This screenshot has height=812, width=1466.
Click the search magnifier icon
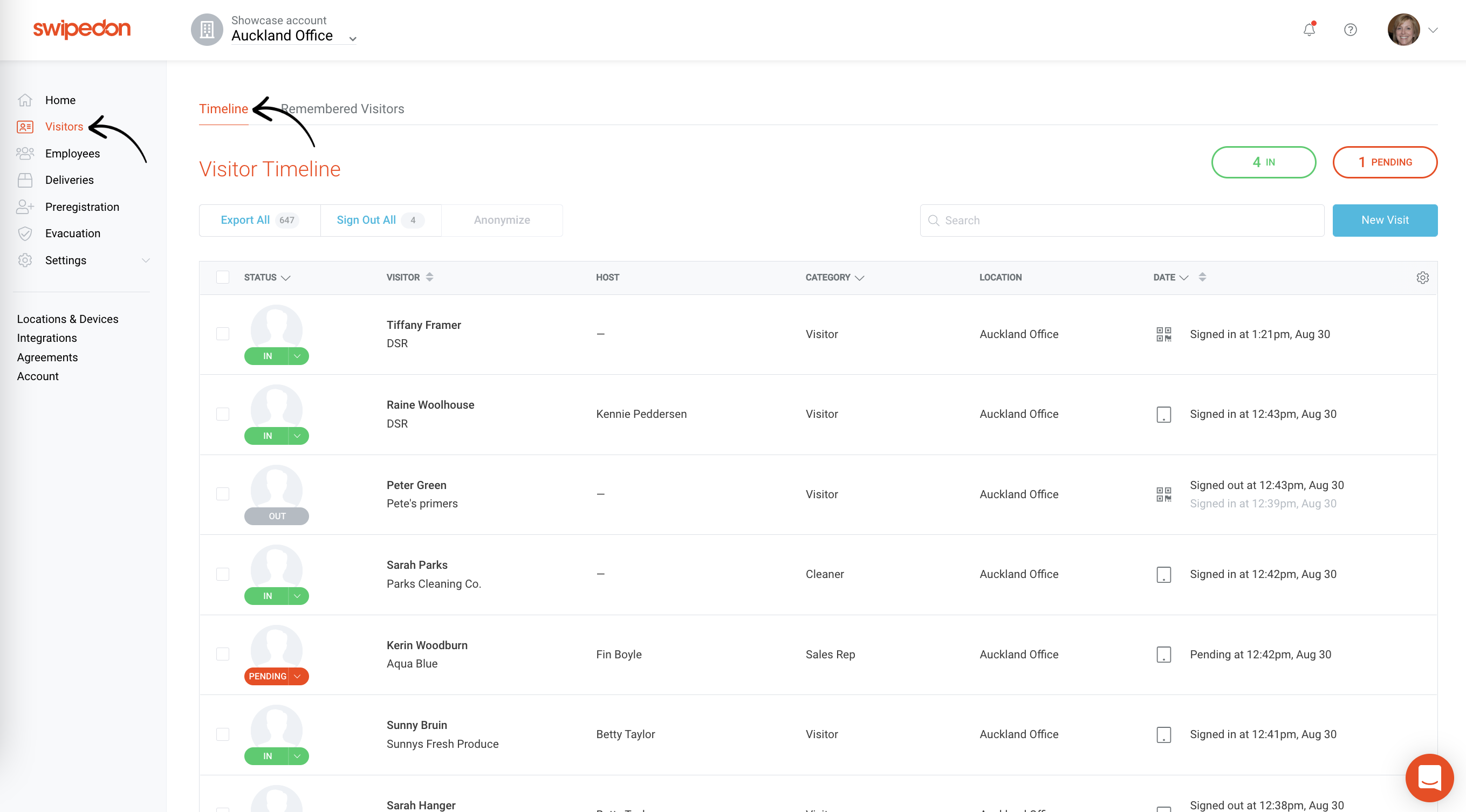933,220
